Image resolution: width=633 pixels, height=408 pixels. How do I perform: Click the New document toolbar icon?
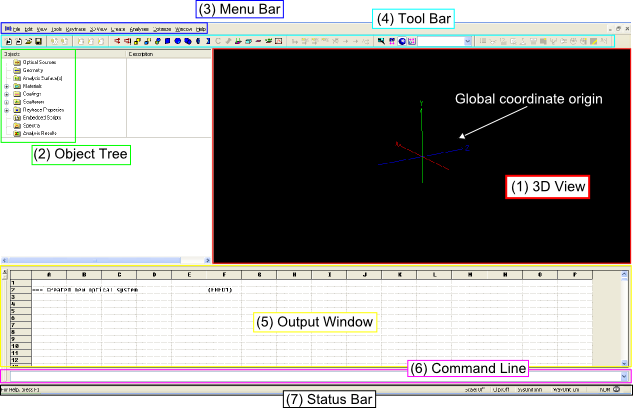[8, 41]
